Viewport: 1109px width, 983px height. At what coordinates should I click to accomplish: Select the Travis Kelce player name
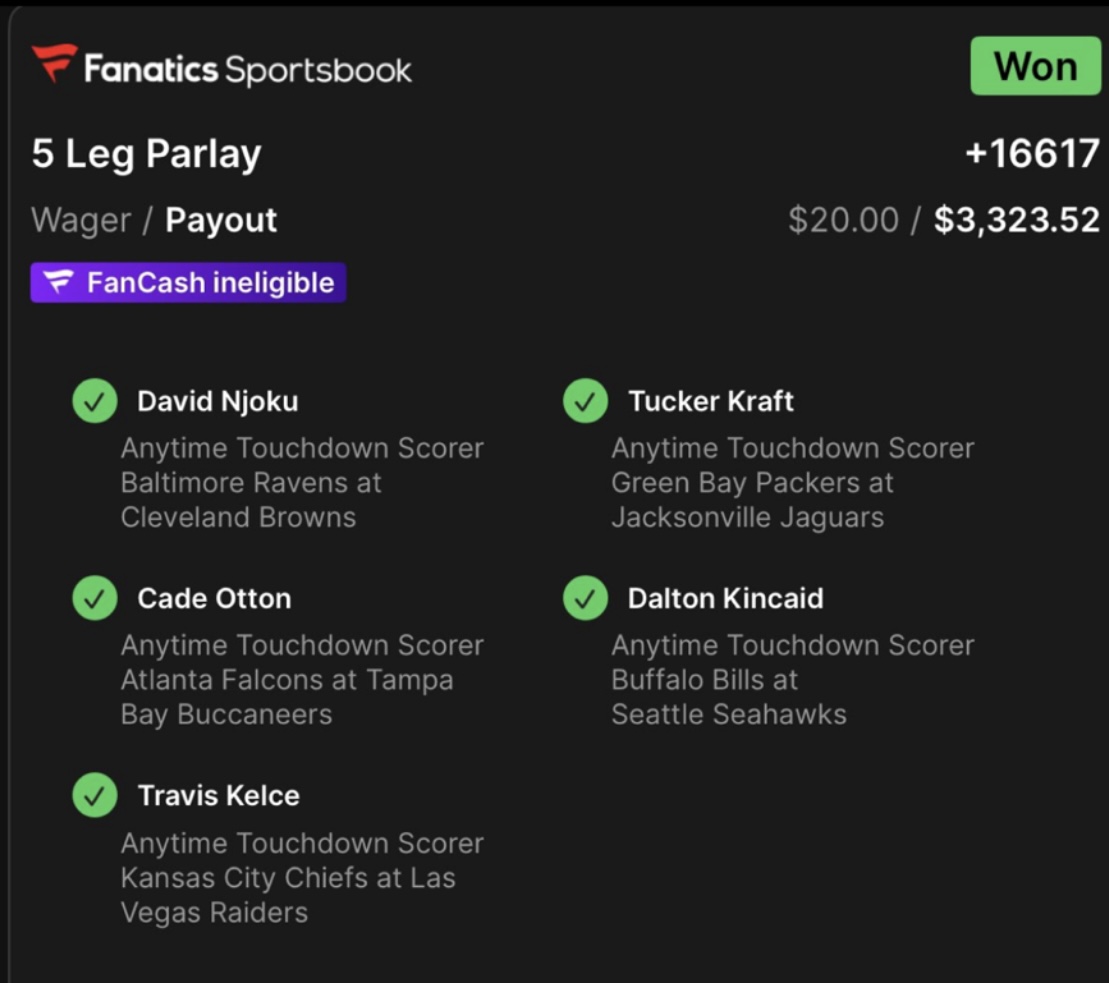(218, 796)
